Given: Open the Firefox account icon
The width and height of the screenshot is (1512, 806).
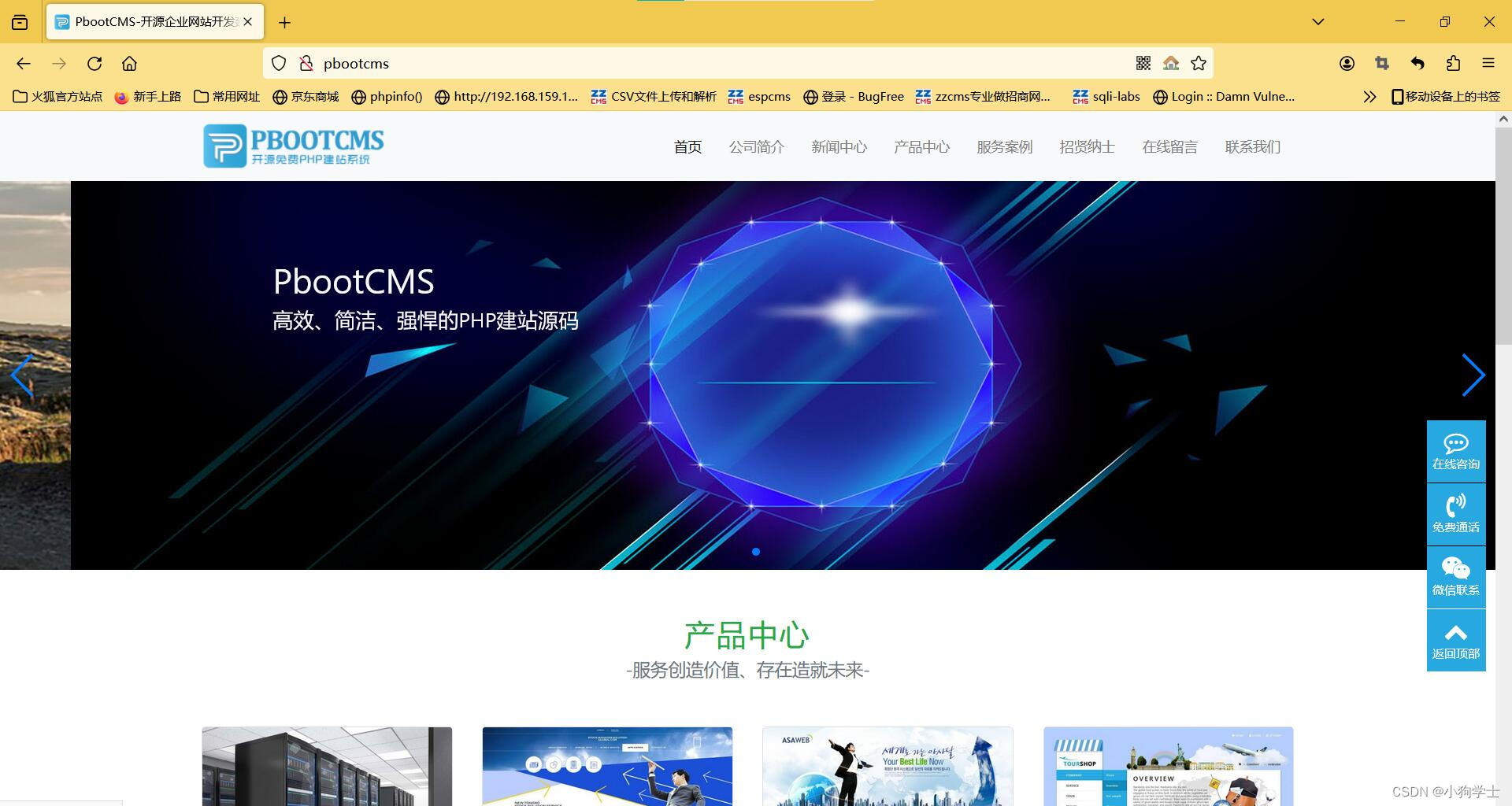Looking at the screenshot, I should tap(1347, 64).
